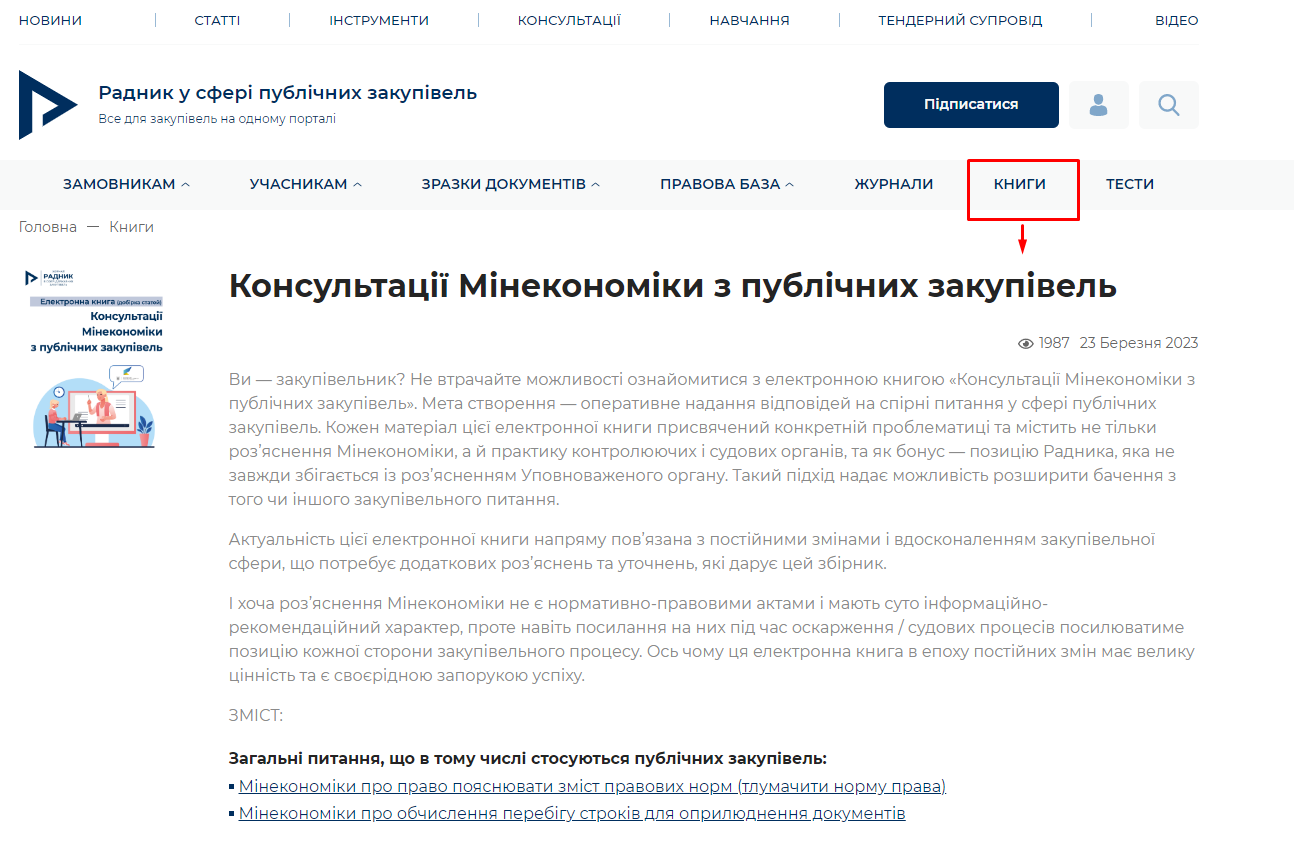This screenshot has width=1294, height=851.
Task: Select the КНИГИ menu item
Action: (1020, 184)
